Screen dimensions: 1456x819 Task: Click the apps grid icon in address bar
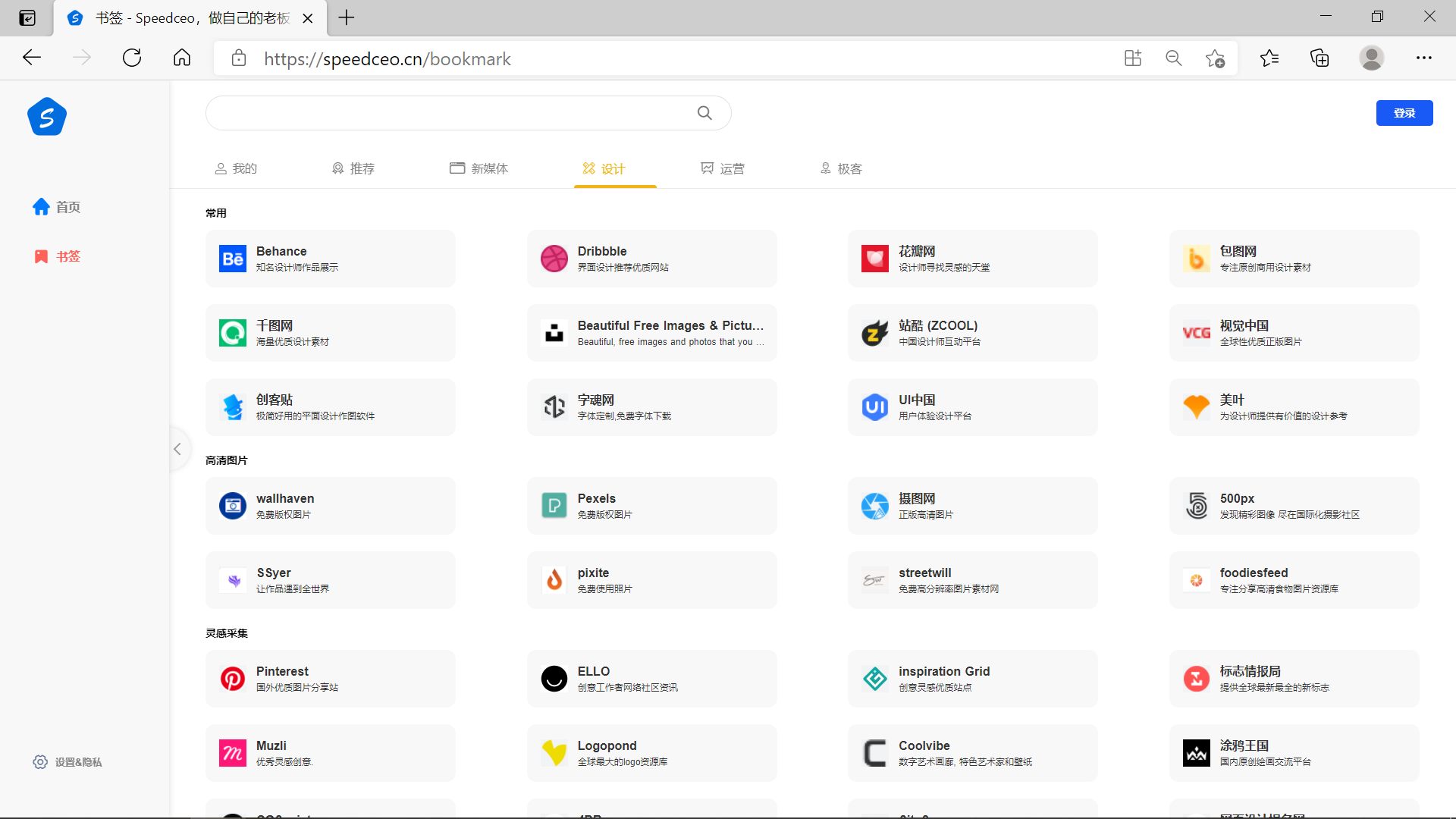1133,58
